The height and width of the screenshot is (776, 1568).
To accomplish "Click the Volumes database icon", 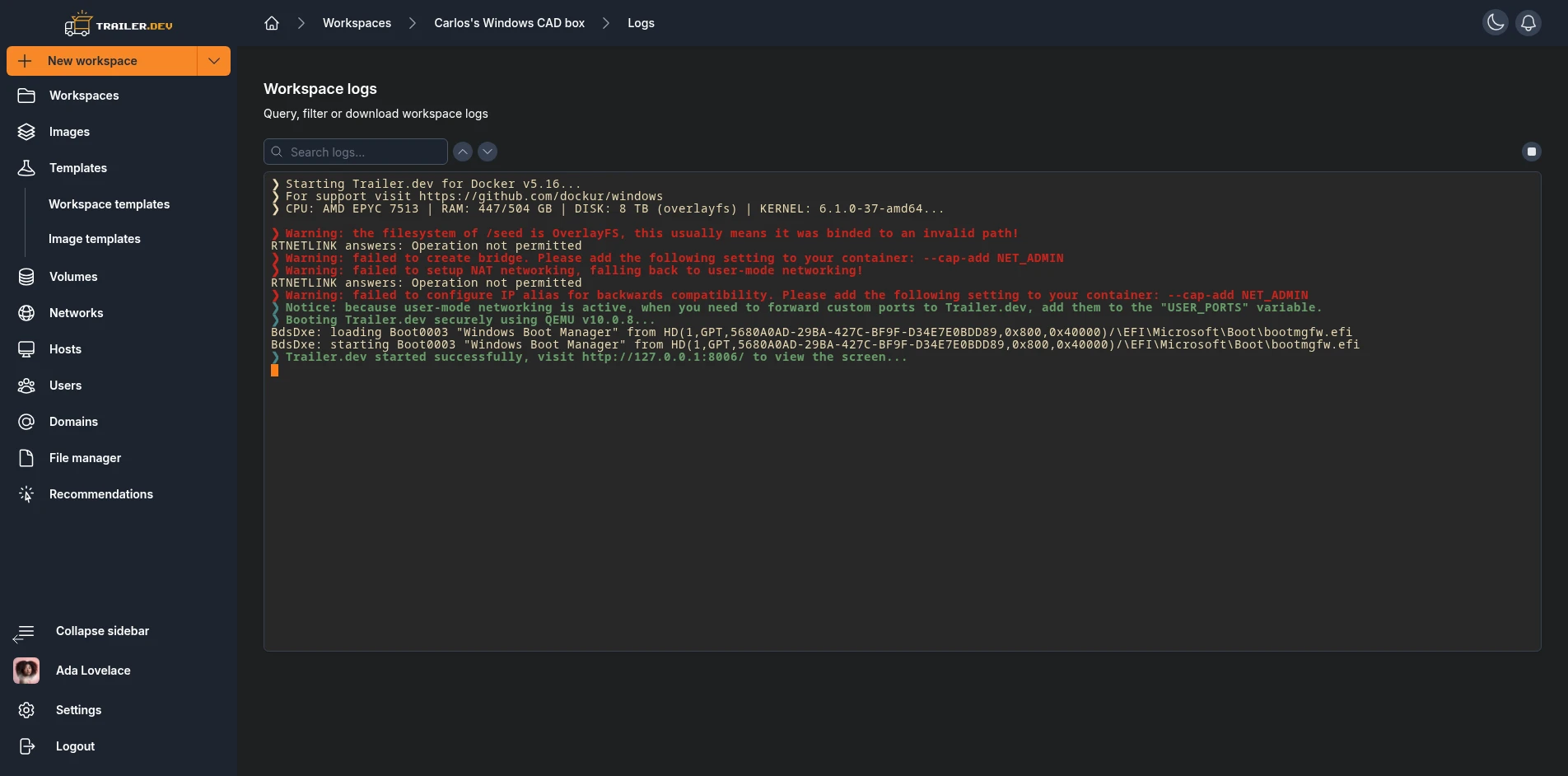I will [x=26, y=277].
